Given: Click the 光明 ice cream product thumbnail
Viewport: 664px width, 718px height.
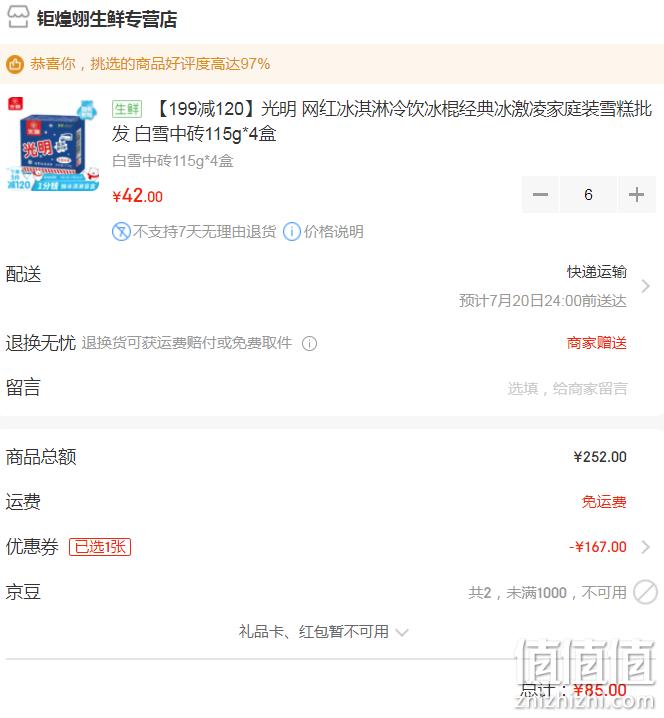Looking at the screenshot, I should click(x=53, y=144).
